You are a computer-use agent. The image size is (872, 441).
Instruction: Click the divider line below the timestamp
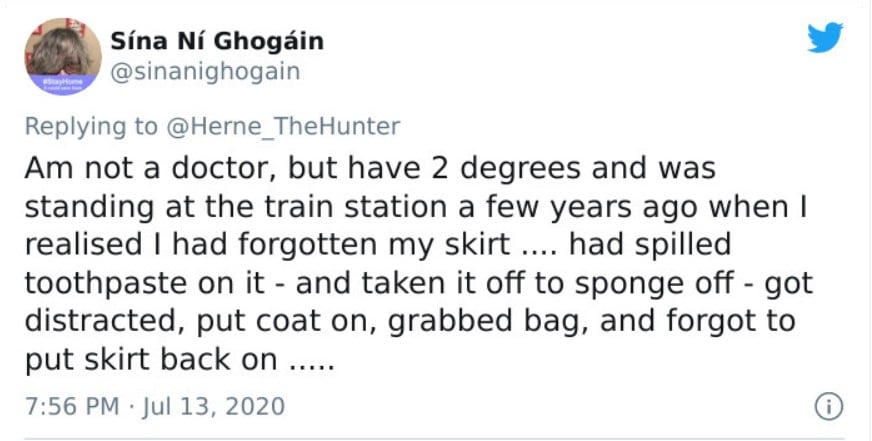[x=434, y=439]
